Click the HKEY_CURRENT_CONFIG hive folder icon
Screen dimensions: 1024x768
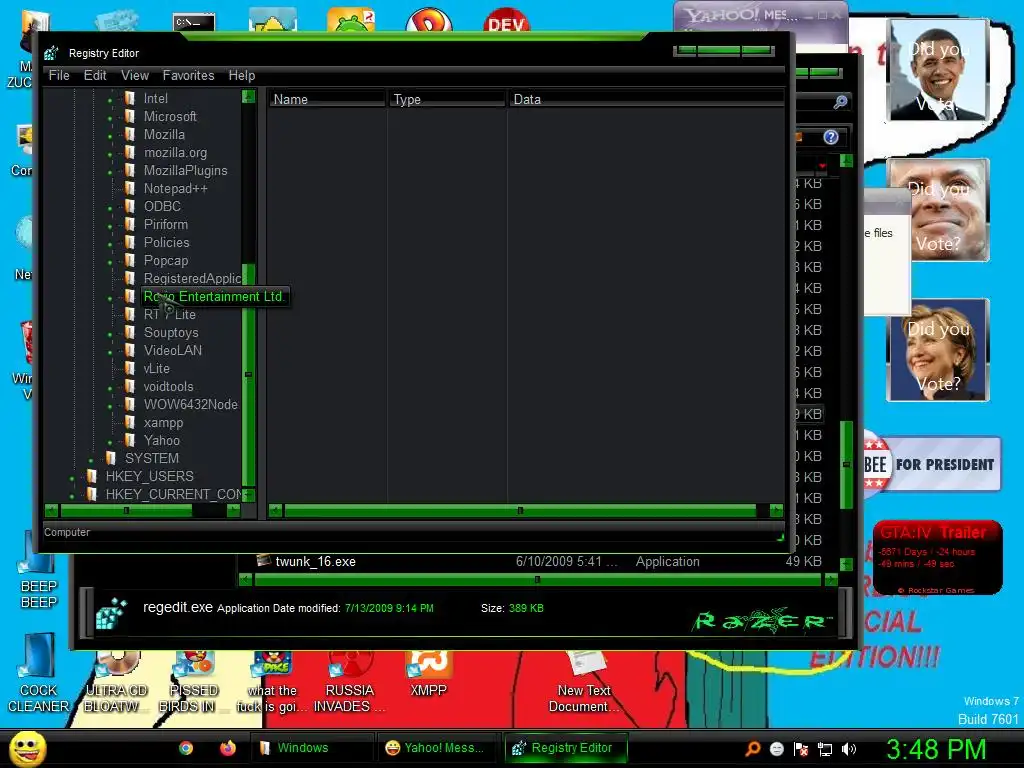tap(91, 494)
